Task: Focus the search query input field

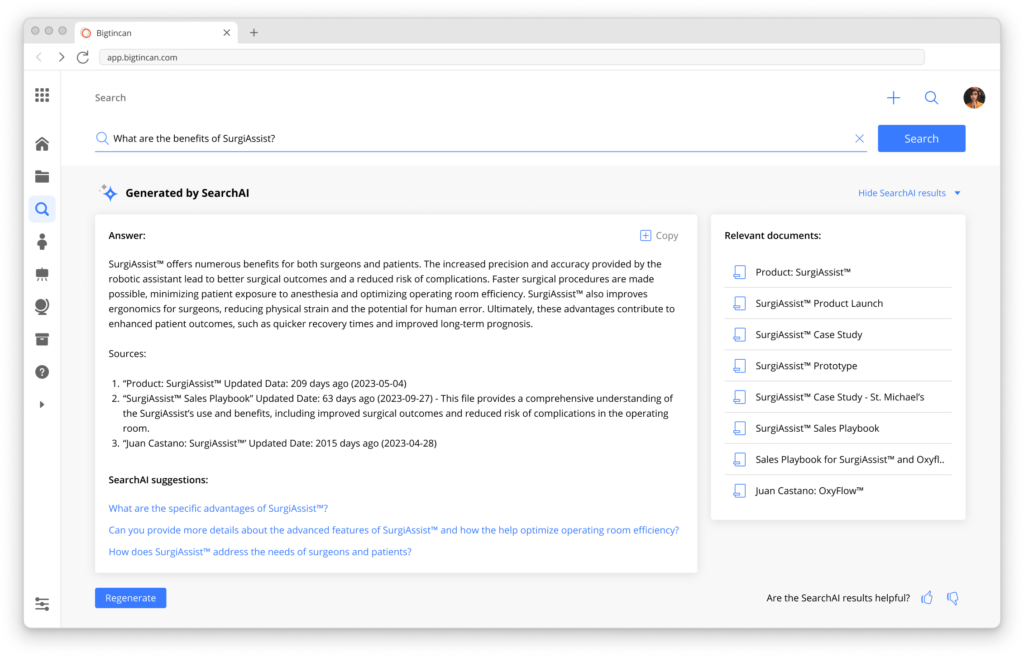Action: click(480, 138)
